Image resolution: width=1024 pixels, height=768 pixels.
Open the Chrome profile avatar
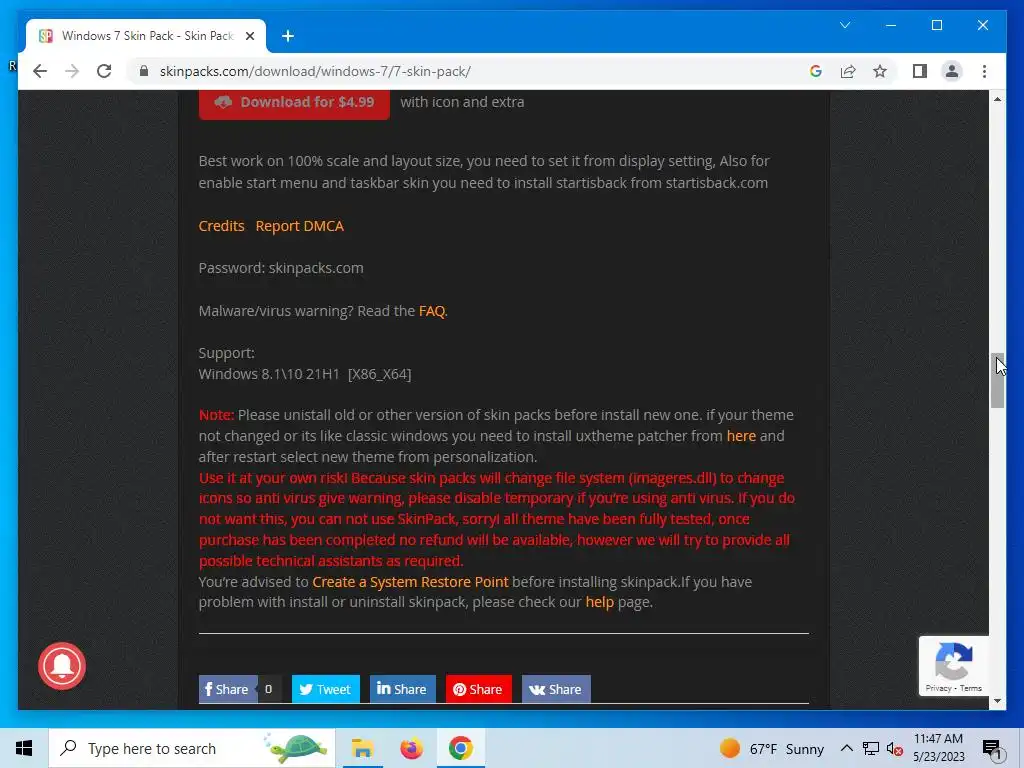tap(952, 71)
